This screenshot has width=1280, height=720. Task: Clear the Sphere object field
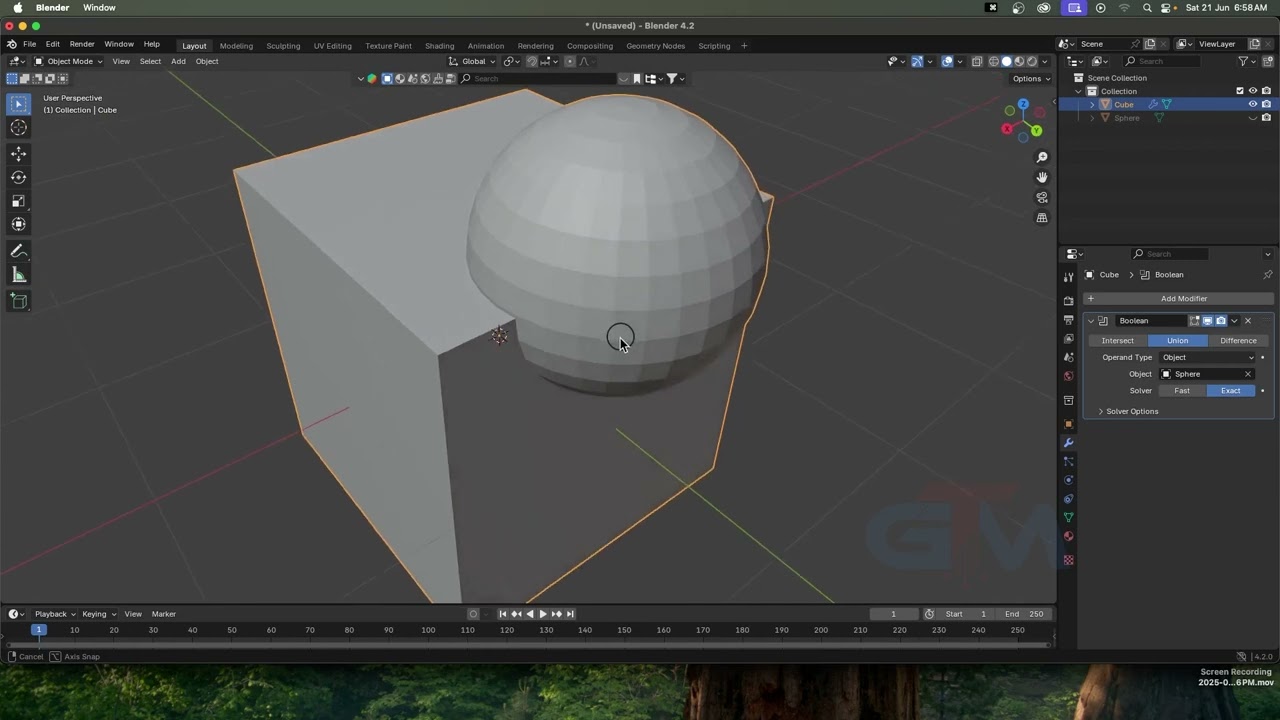pyautogui.click(x=1248, y=375)
